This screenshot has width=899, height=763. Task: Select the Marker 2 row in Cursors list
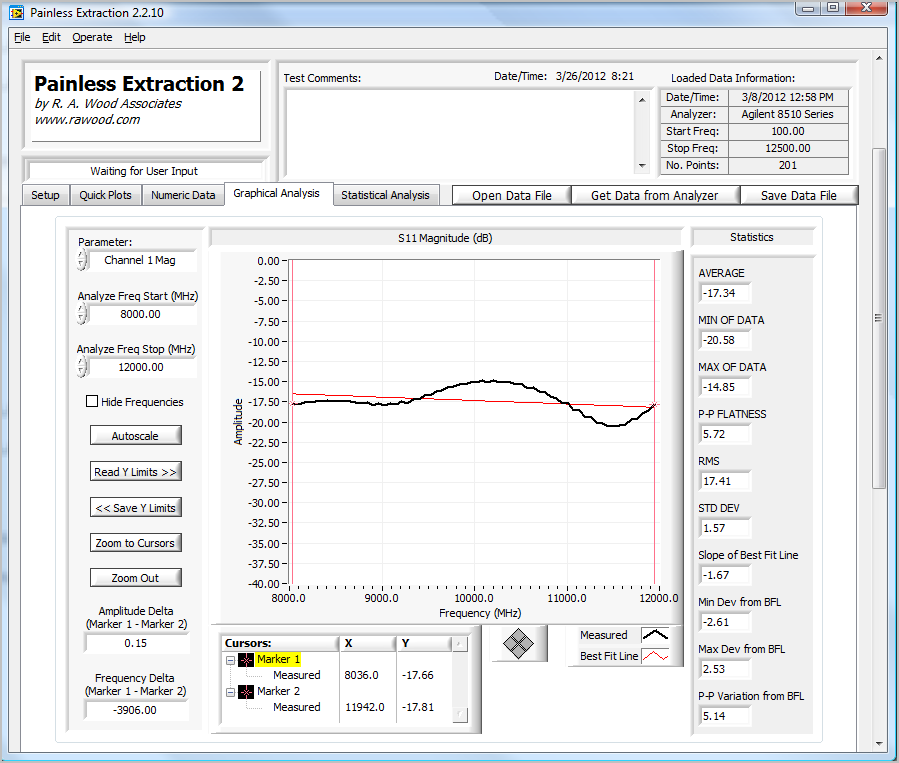pyautogui.click(x=279, y=691)
